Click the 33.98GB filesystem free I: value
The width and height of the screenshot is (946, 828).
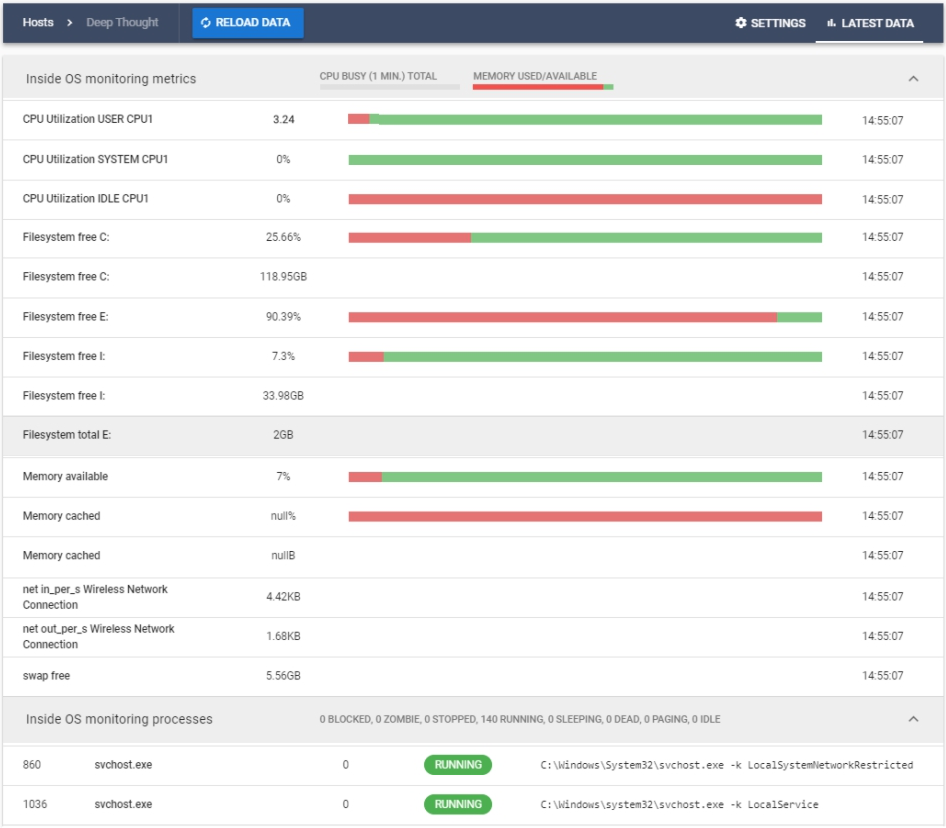[x=283, y=395]
